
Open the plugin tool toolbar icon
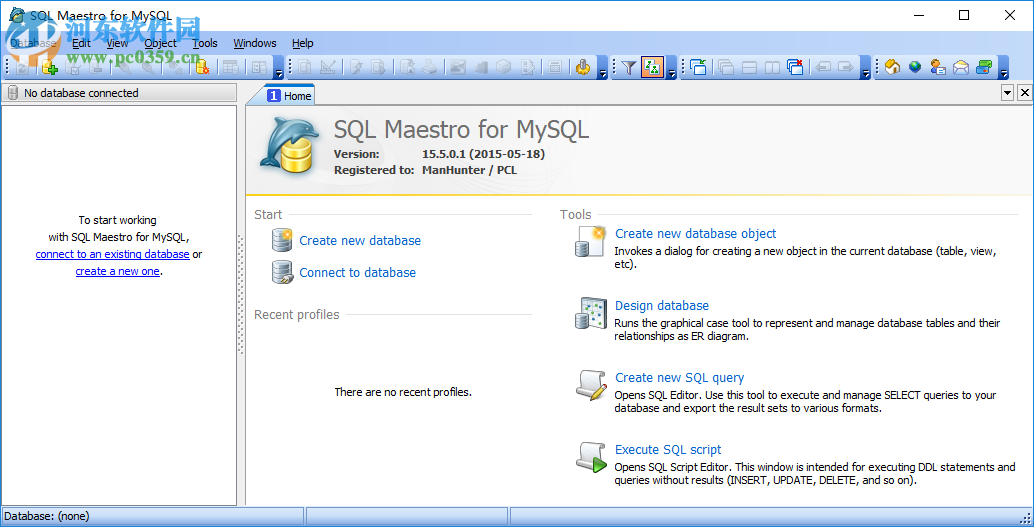click(582, 67)
